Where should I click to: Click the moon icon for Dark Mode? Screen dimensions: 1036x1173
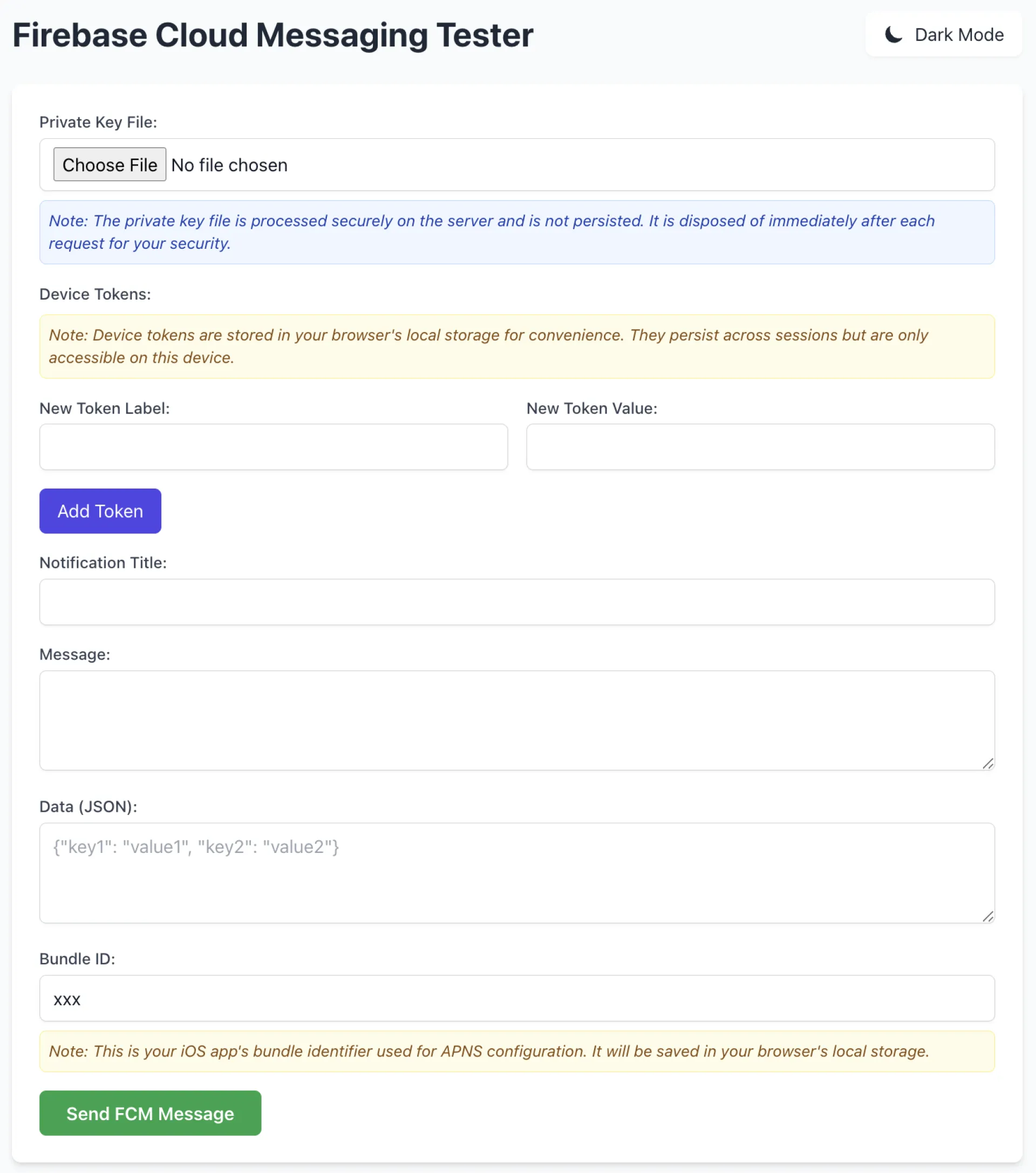coord(893,35)
